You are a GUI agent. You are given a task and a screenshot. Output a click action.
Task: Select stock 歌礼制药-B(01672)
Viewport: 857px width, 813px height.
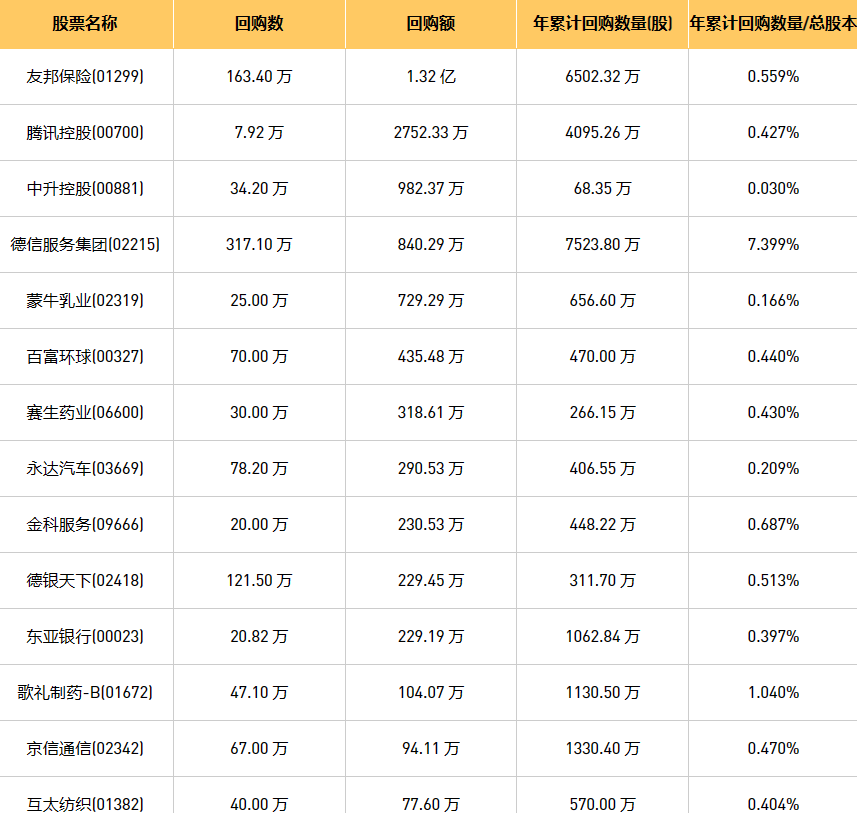coord(85,693)
